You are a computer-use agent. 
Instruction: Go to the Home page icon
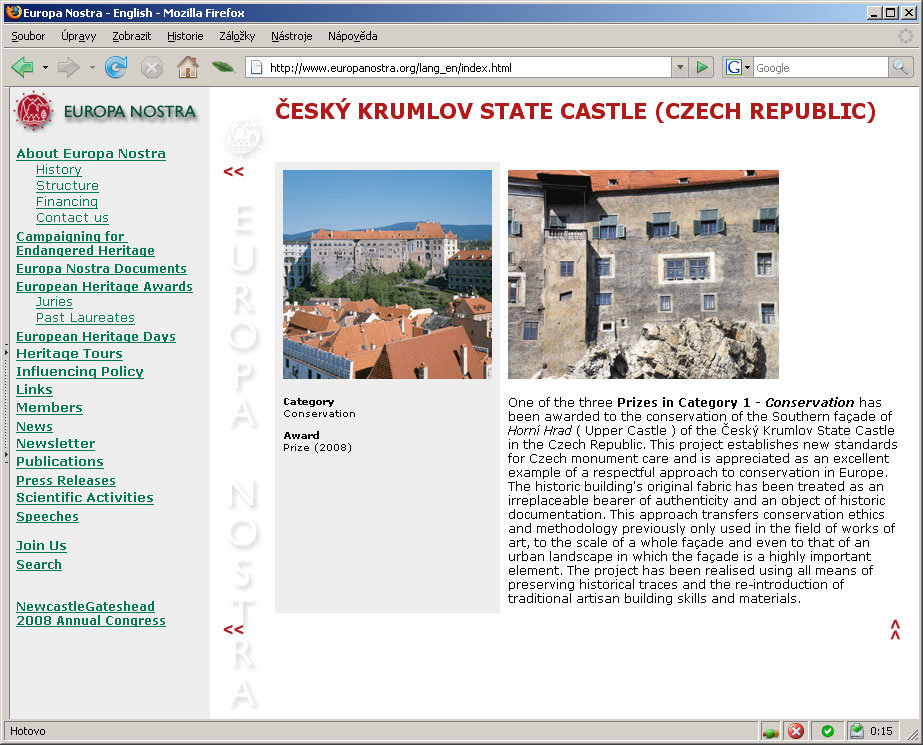pyautogui.click(x=188, y=67)
